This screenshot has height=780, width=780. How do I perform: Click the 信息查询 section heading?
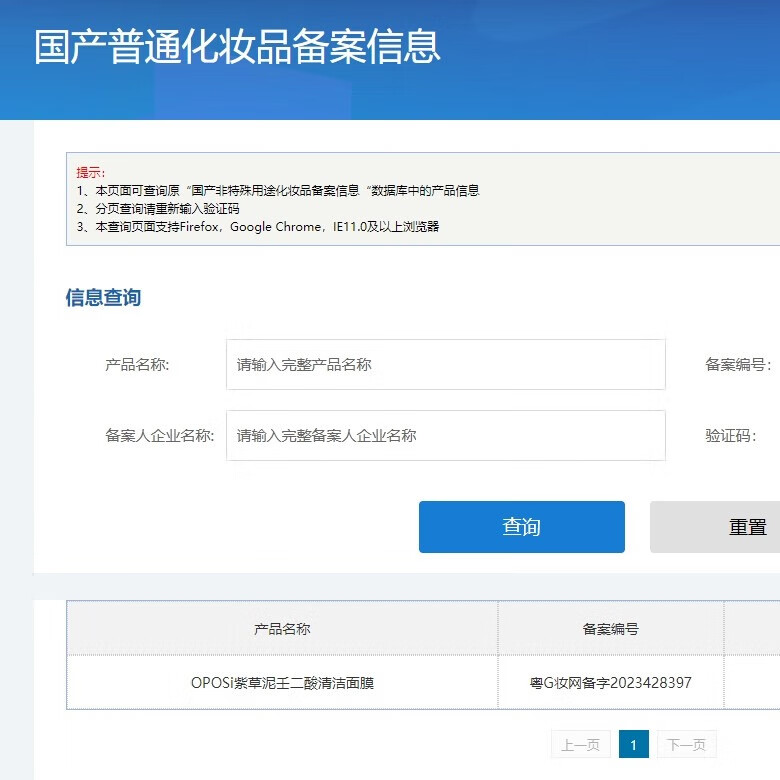(x=103, y=297)
